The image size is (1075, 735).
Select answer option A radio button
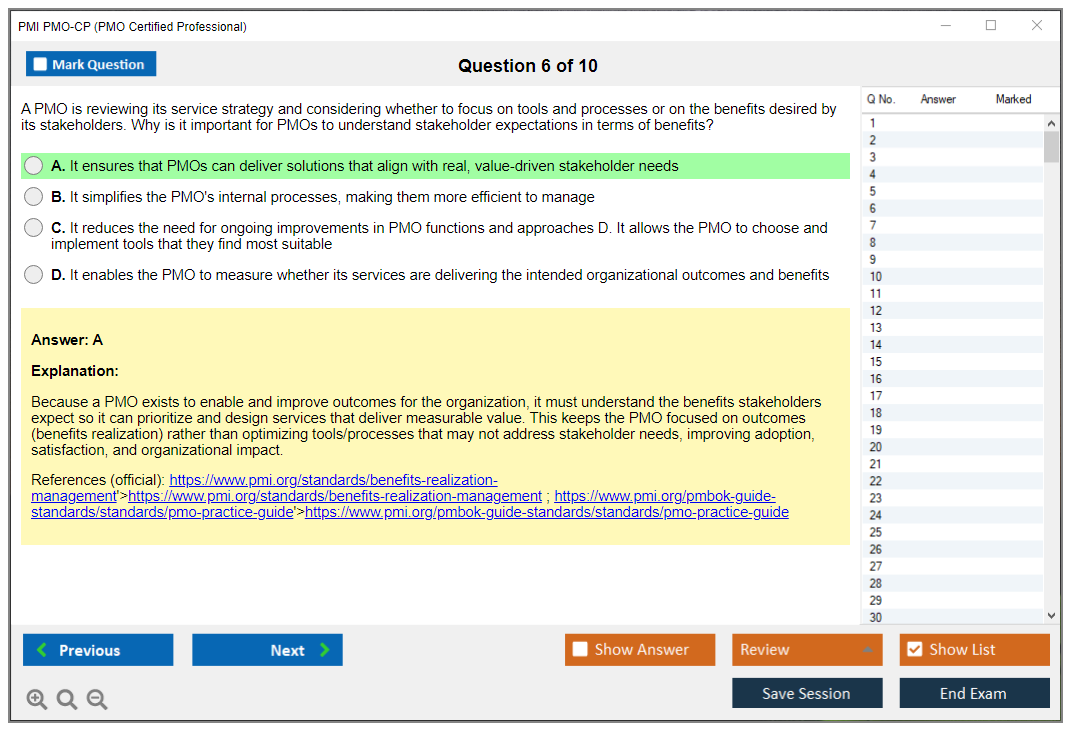33,165
